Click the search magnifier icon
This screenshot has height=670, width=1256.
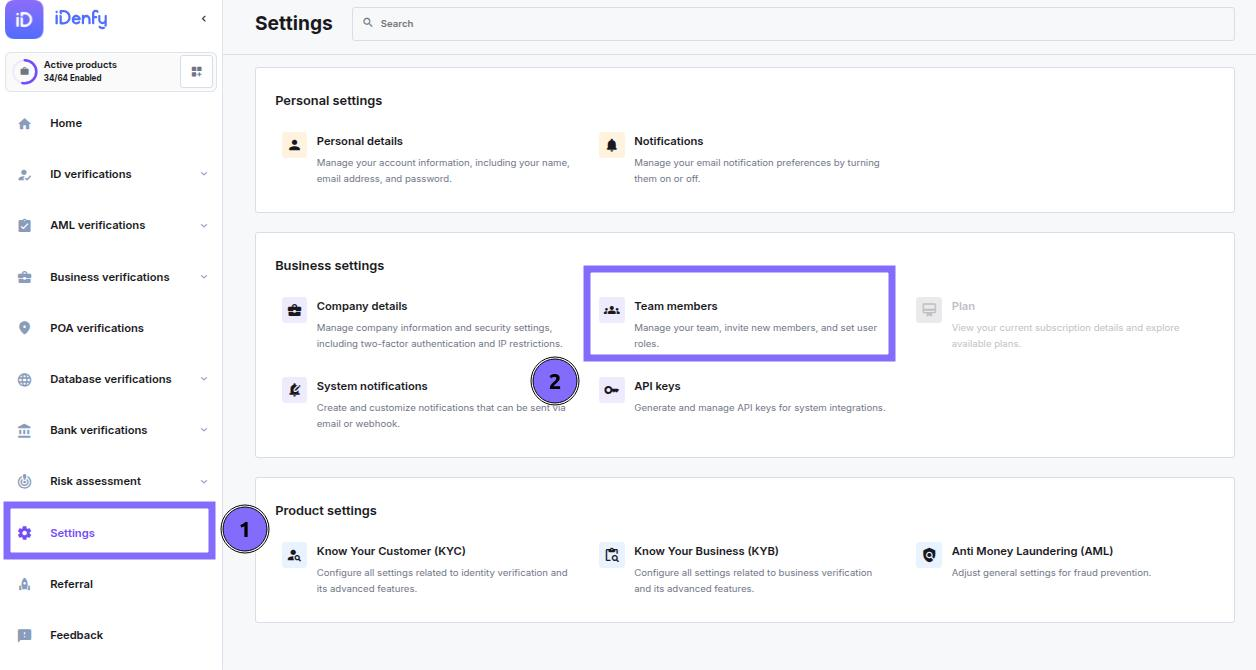tap(368, 23)
